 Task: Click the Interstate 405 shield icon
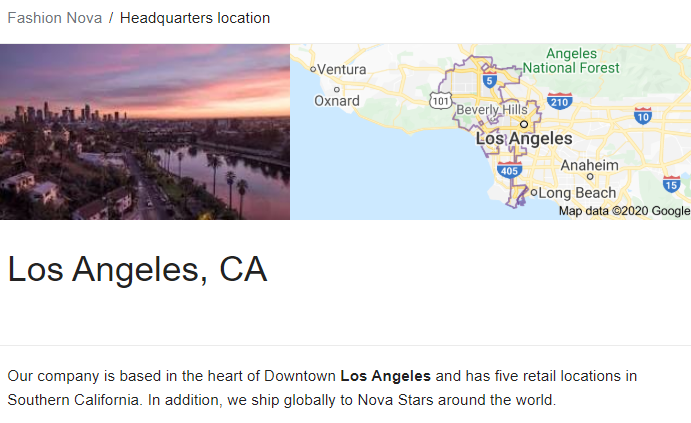[509, 170]
